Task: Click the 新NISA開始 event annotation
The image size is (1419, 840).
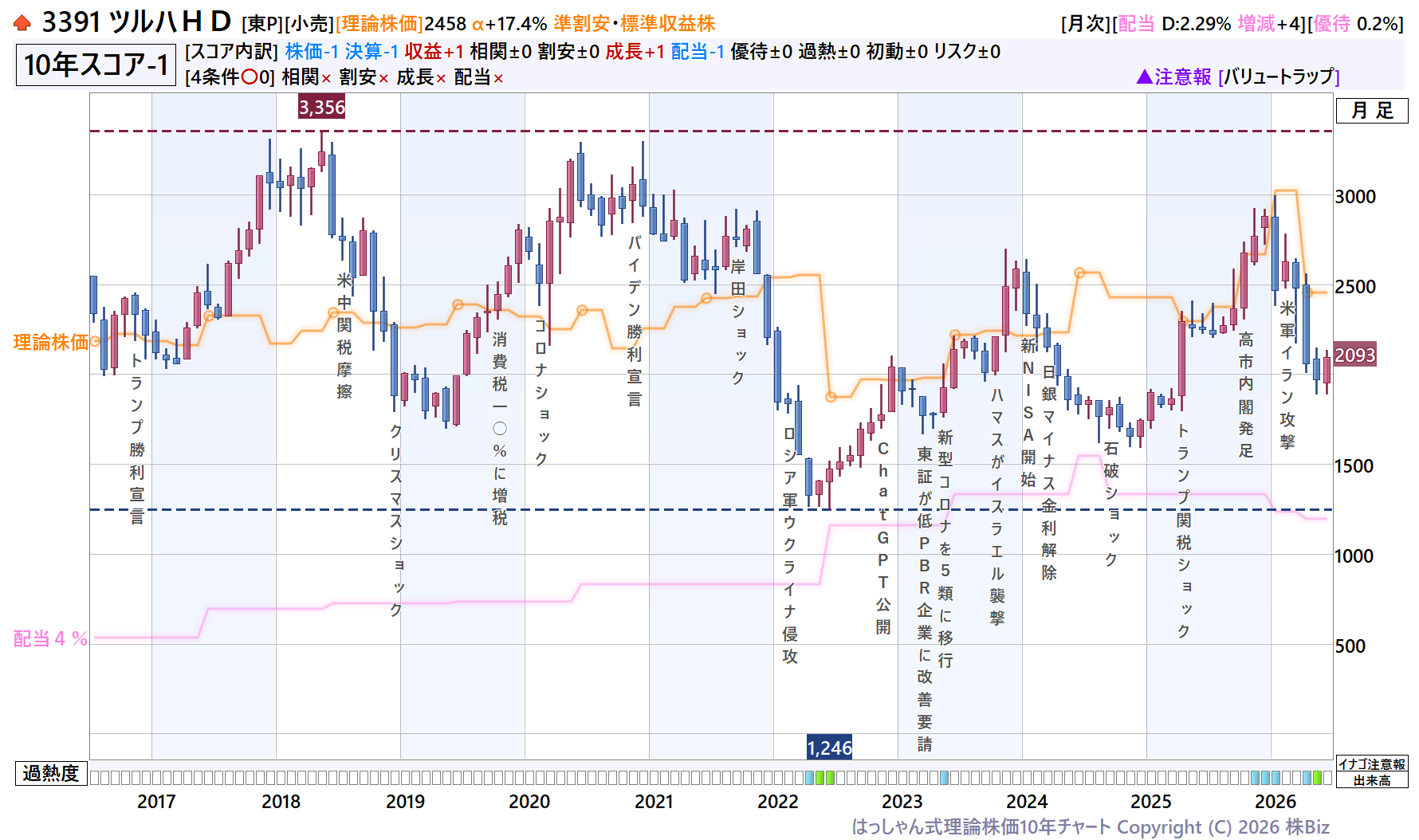Action: click(x=1028, y=412)
